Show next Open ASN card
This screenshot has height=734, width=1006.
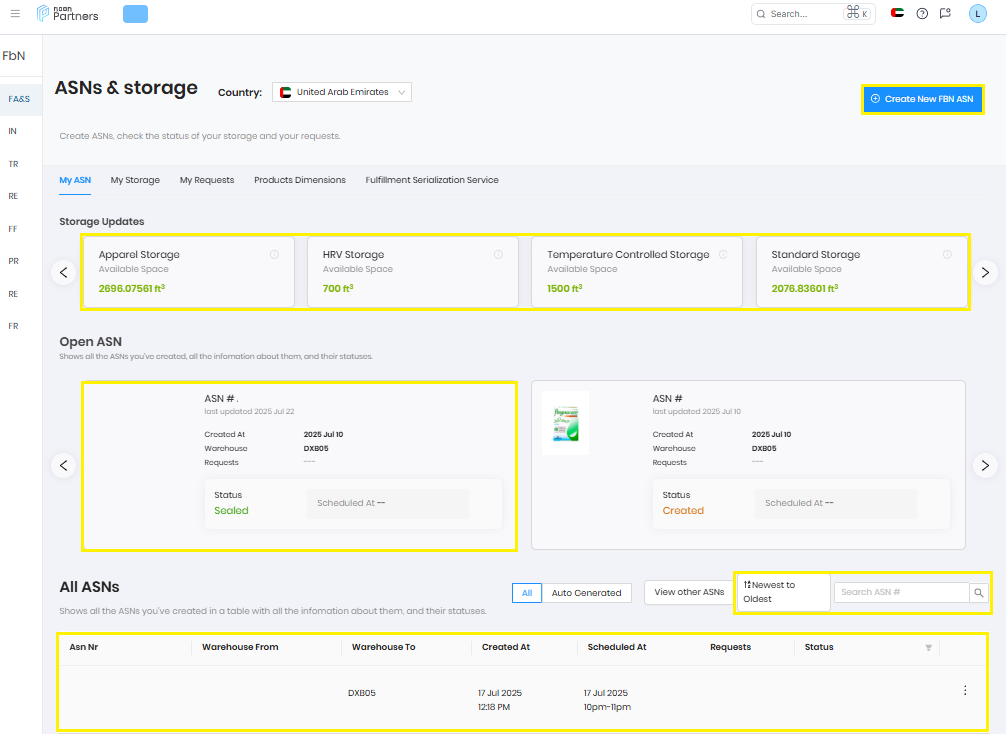point(985,465)
